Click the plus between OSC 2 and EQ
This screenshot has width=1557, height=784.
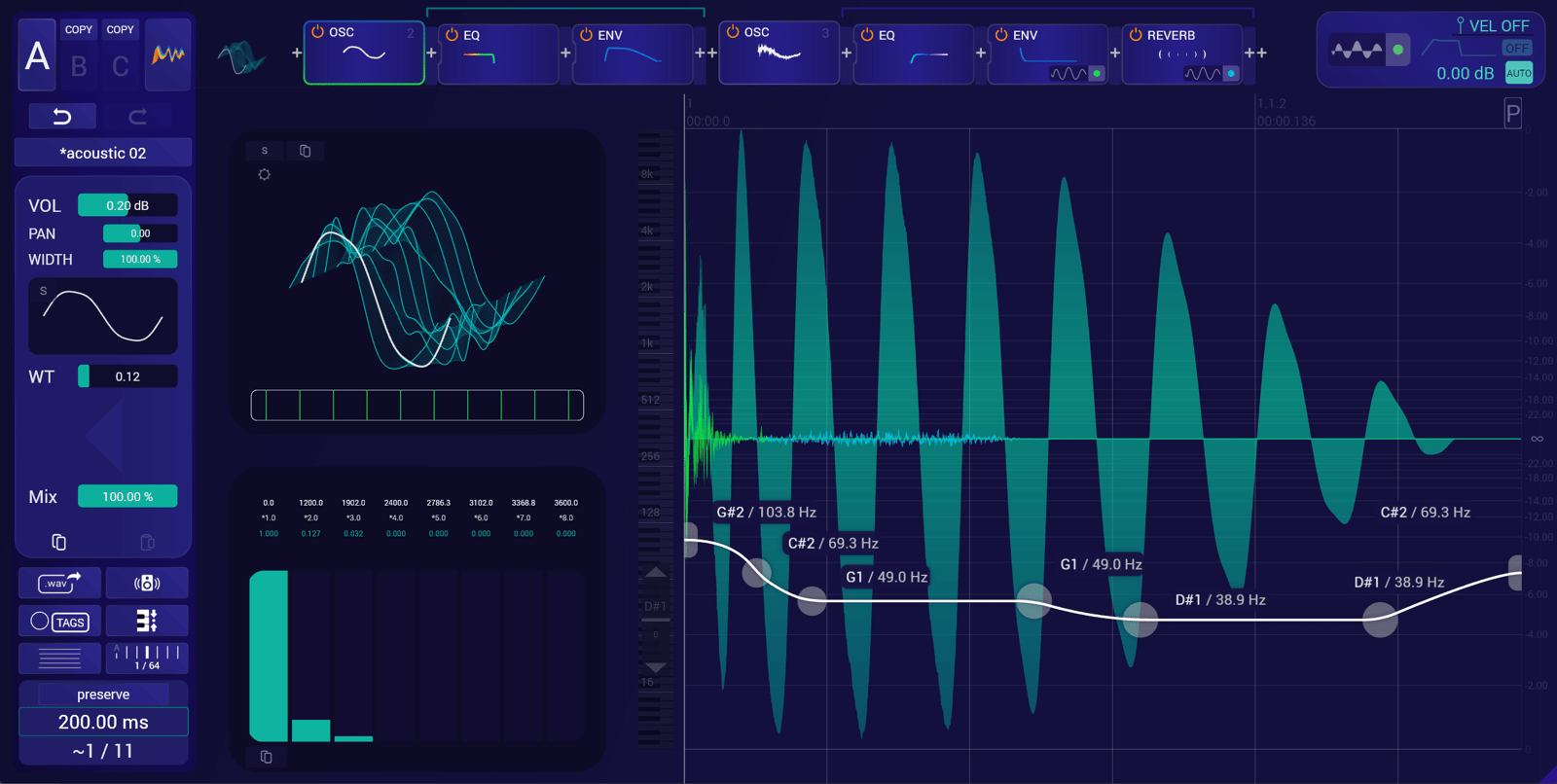tap(431, 53)
